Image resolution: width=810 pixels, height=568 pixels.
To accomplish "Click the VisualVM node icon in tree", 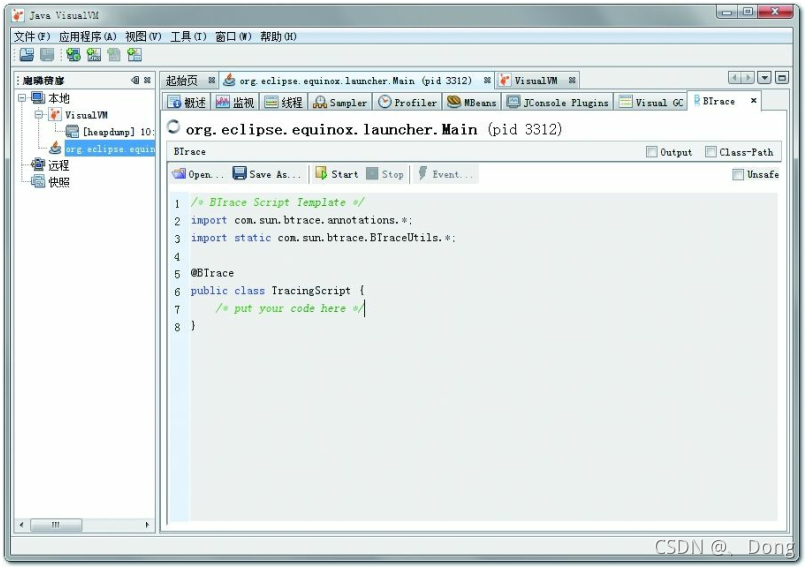I will (x=55, y=115).
